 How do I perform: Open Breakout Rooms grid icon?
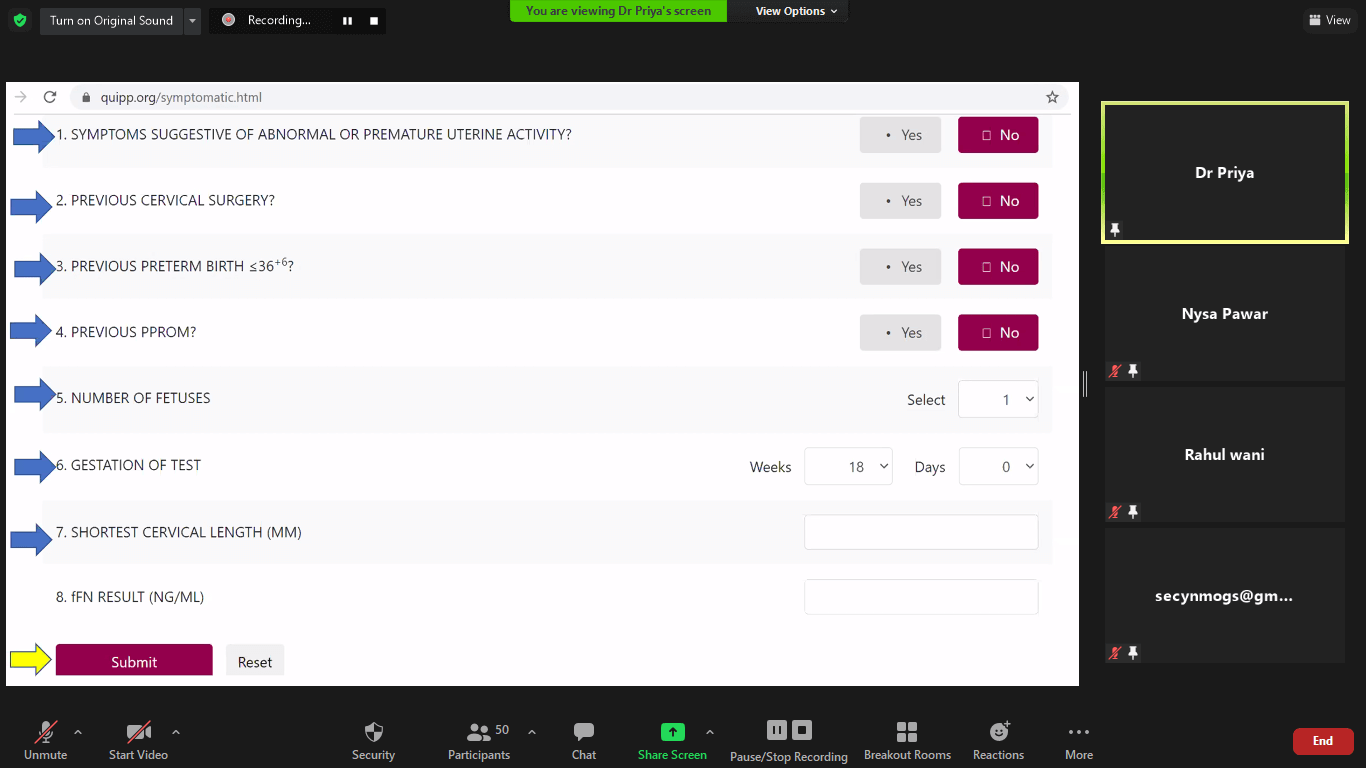tap(907, 732)
